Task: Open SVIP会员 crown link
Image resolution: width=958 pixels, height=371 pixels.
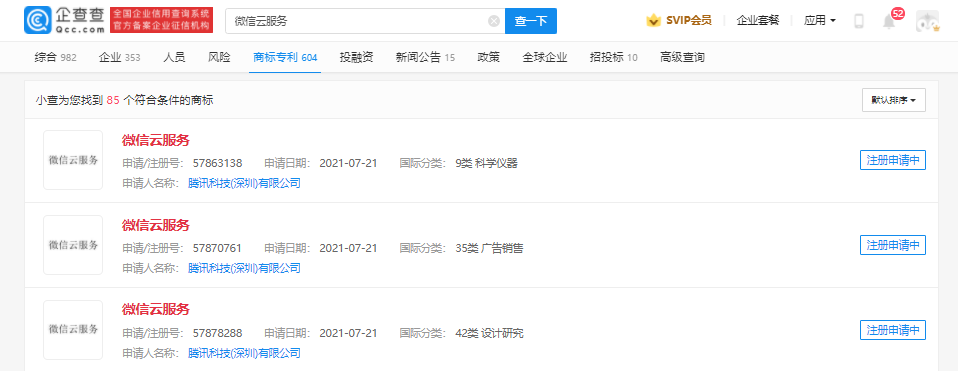Action: (x=679, y=21)
